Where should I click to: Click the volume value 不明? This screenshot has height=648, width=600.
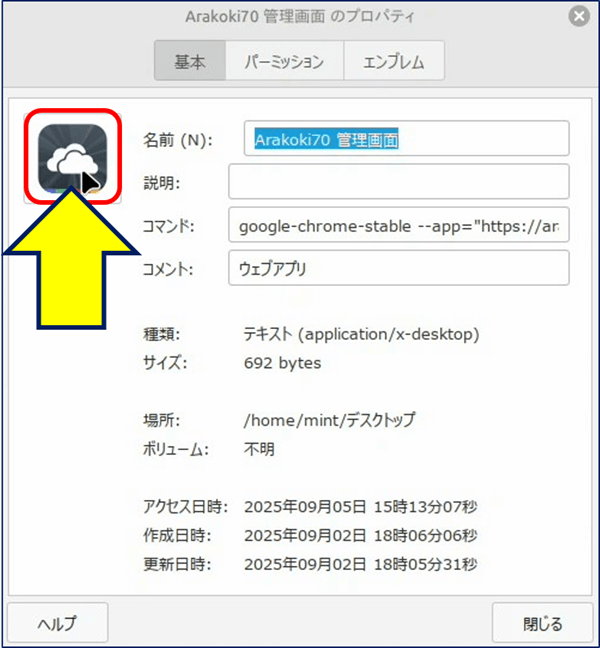pos(259,449)
